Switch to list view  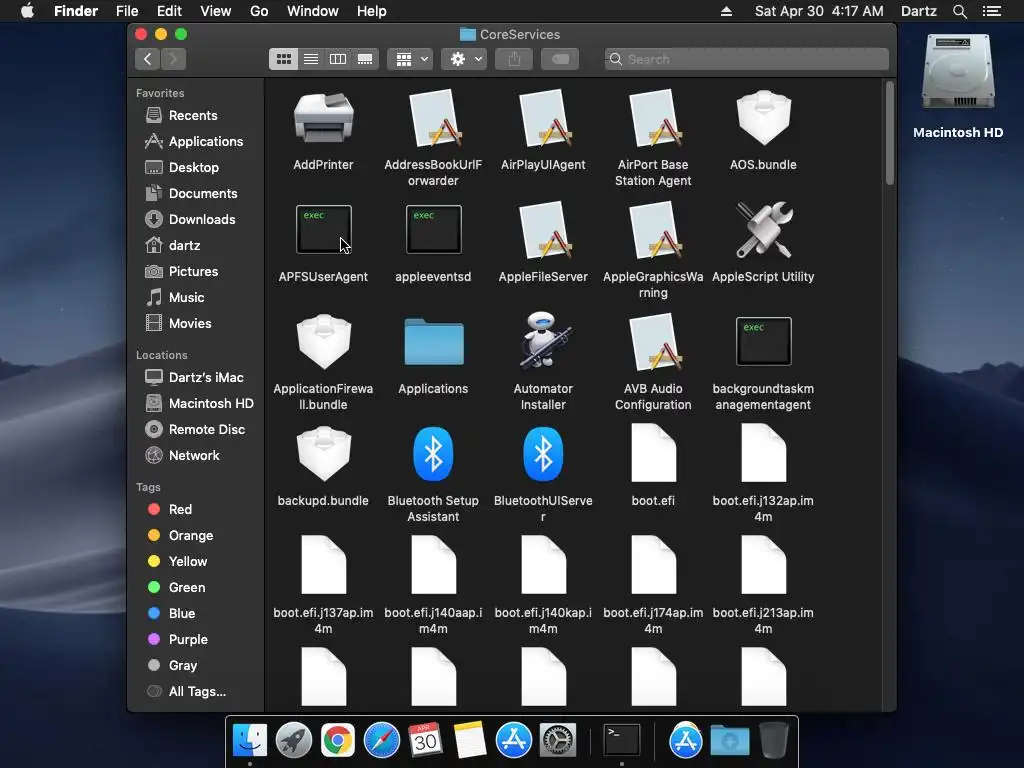click(x=311, y=59)
